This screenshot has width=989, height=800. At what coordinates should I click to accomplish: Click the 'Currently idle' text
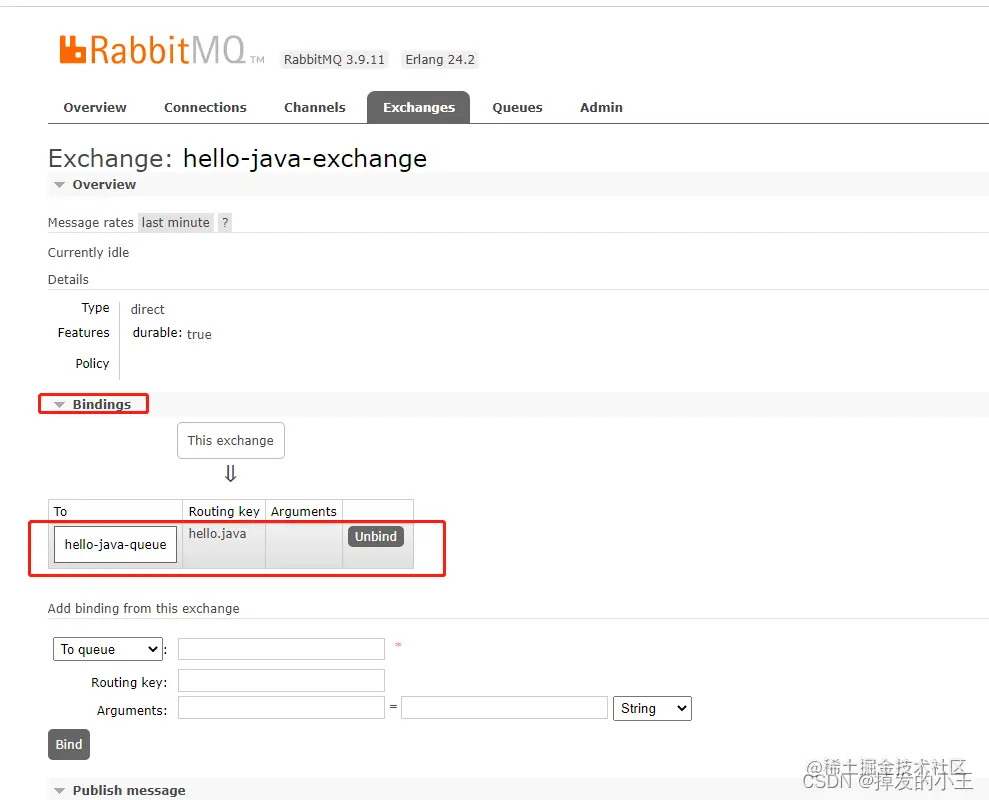click(88, 252)
